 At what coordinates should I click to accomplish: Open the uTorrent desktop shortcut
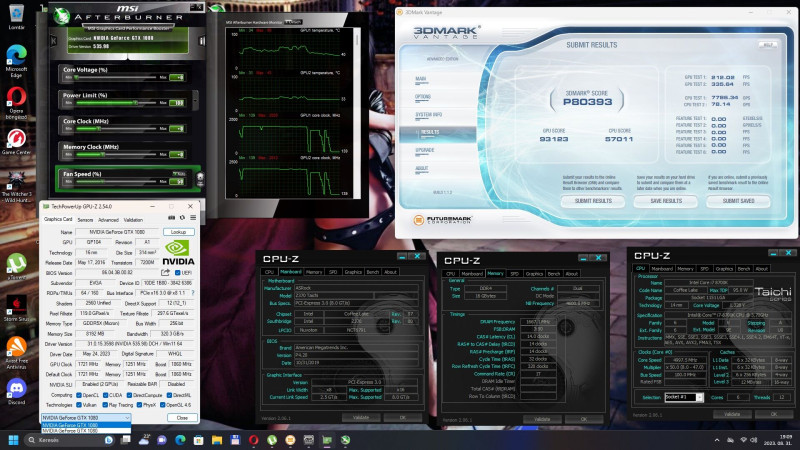16,267
